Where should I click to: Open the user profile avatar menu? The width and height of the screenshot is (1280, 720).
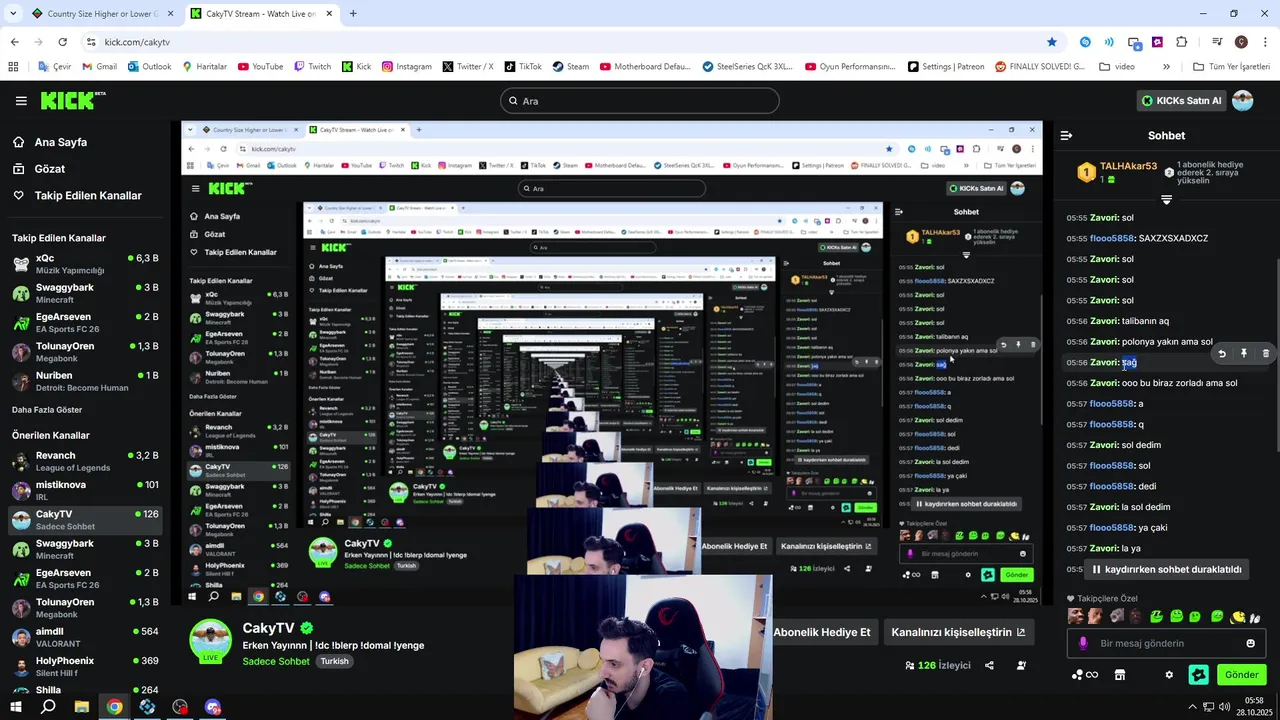1242,100
